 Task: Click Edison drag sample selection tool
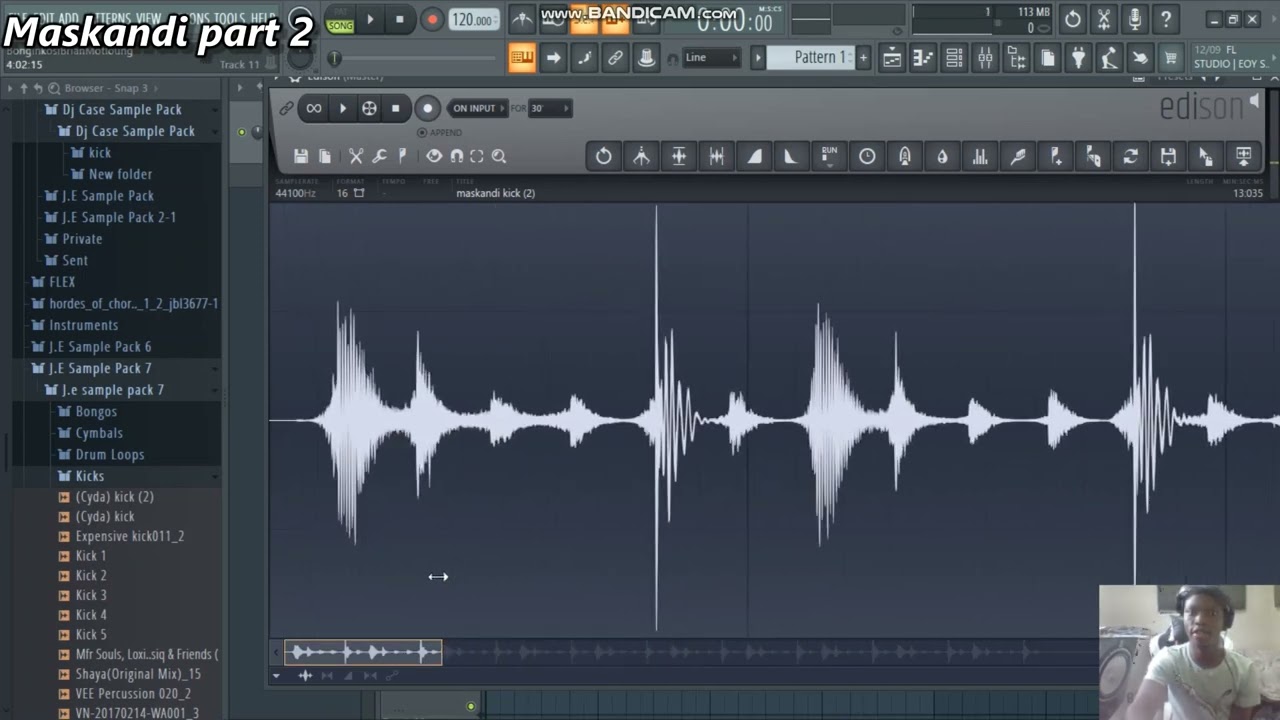click(1206, 156)
